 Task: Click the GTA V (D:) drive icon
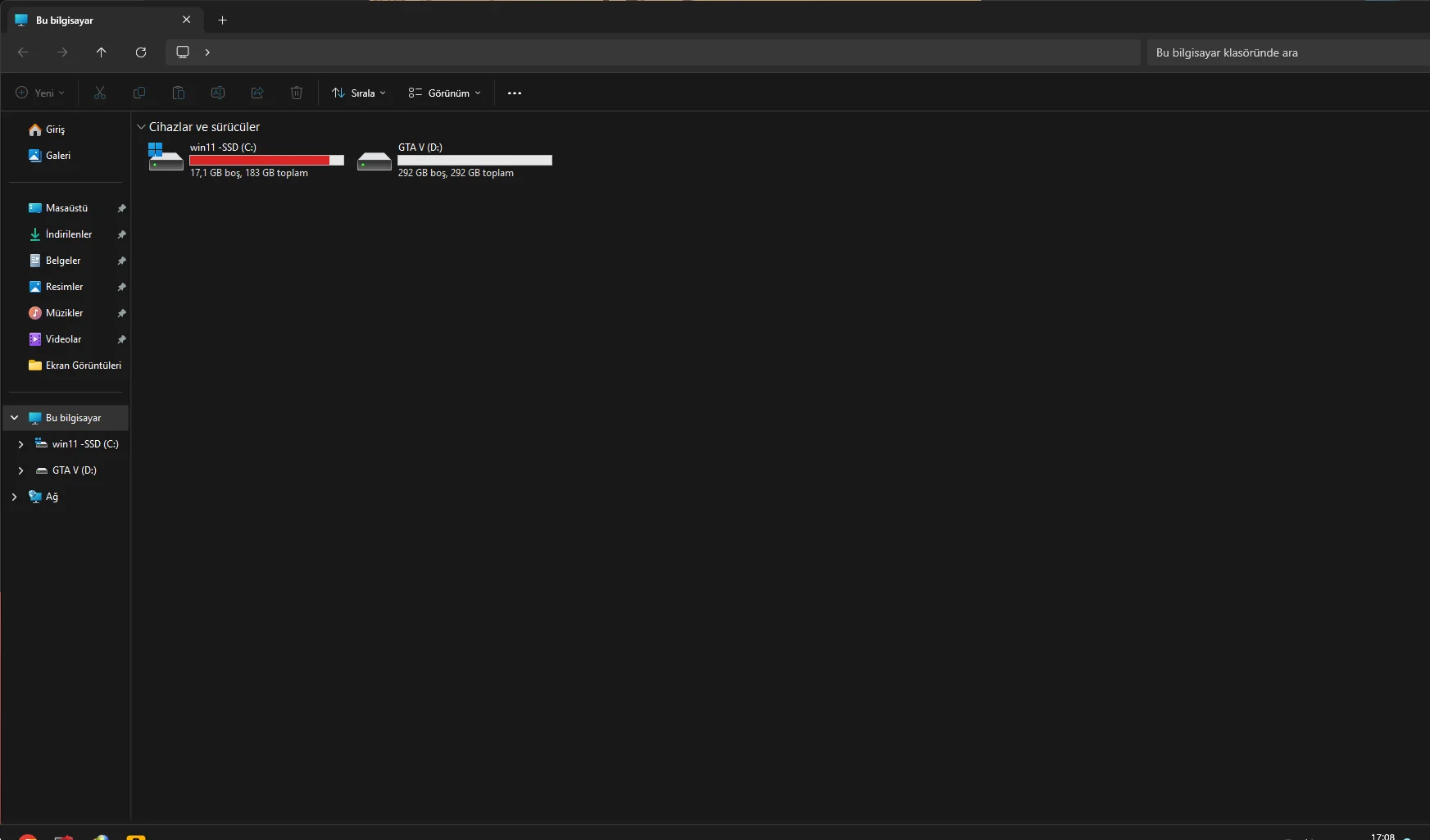point(375,161)
